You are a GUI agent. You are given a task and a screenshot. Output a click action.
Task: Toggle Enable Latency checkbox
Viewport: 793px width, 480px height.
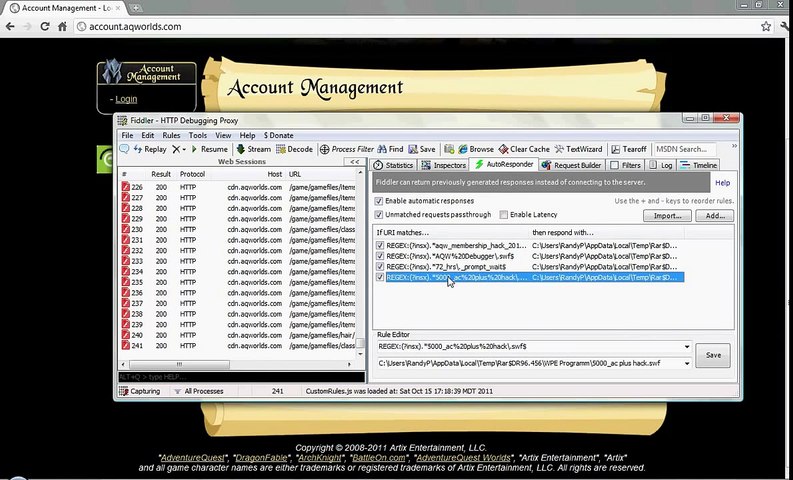504,215
